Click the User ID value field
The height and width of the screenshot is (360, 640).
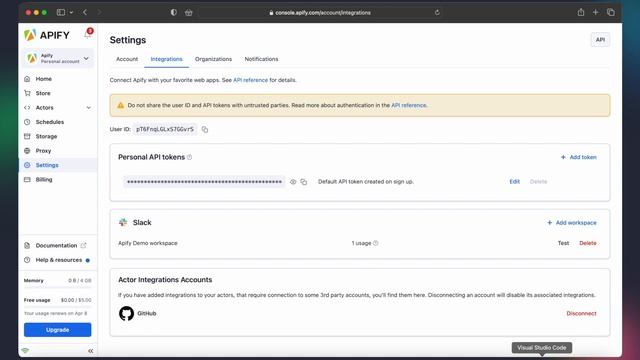point(165,129)
